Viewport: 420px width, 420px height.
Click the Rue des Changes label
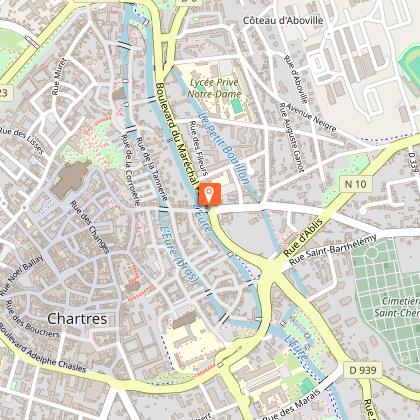(90, 227)
